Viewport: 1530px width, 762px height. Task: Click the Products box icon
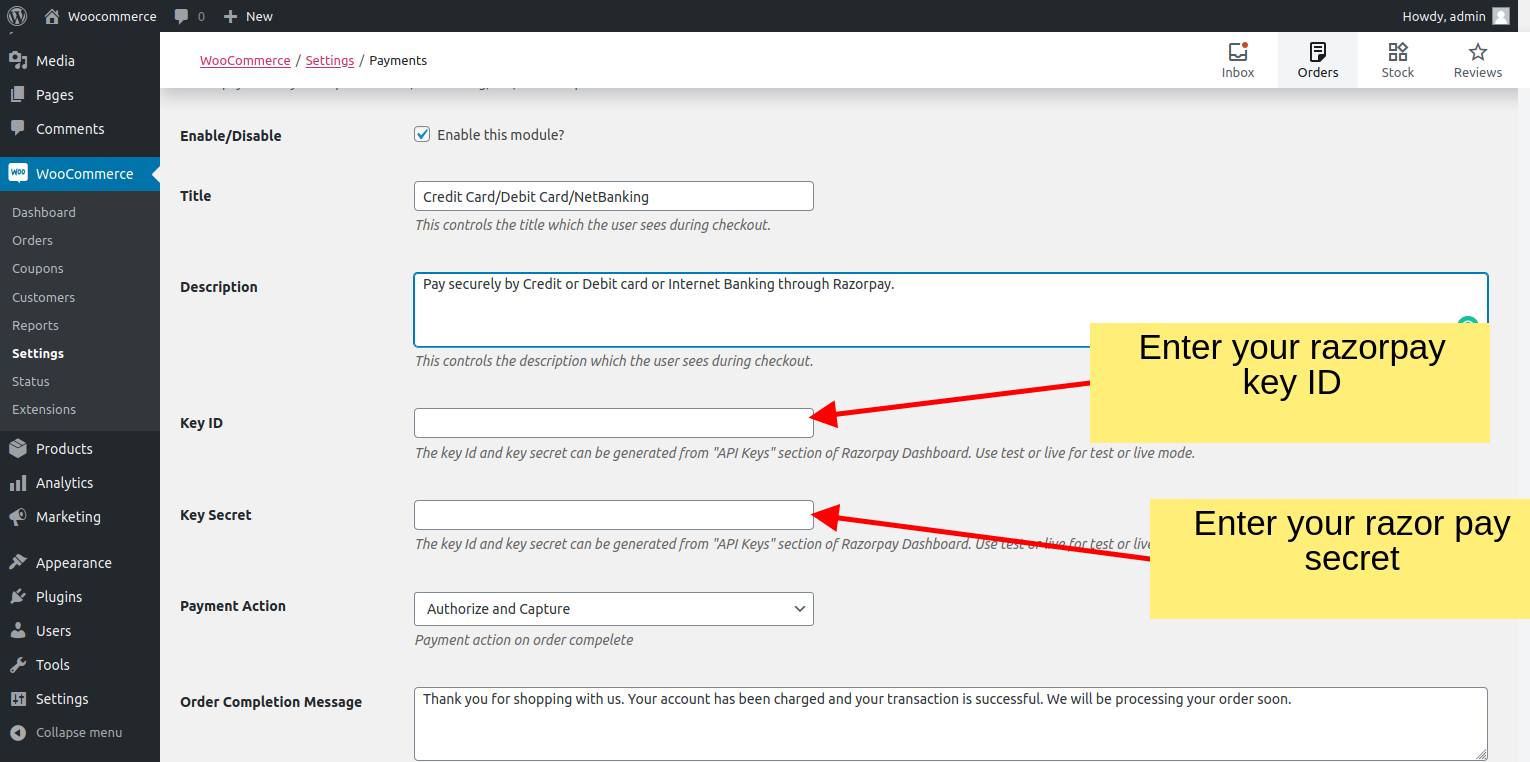pyautogui.click(x=18, y=449)
